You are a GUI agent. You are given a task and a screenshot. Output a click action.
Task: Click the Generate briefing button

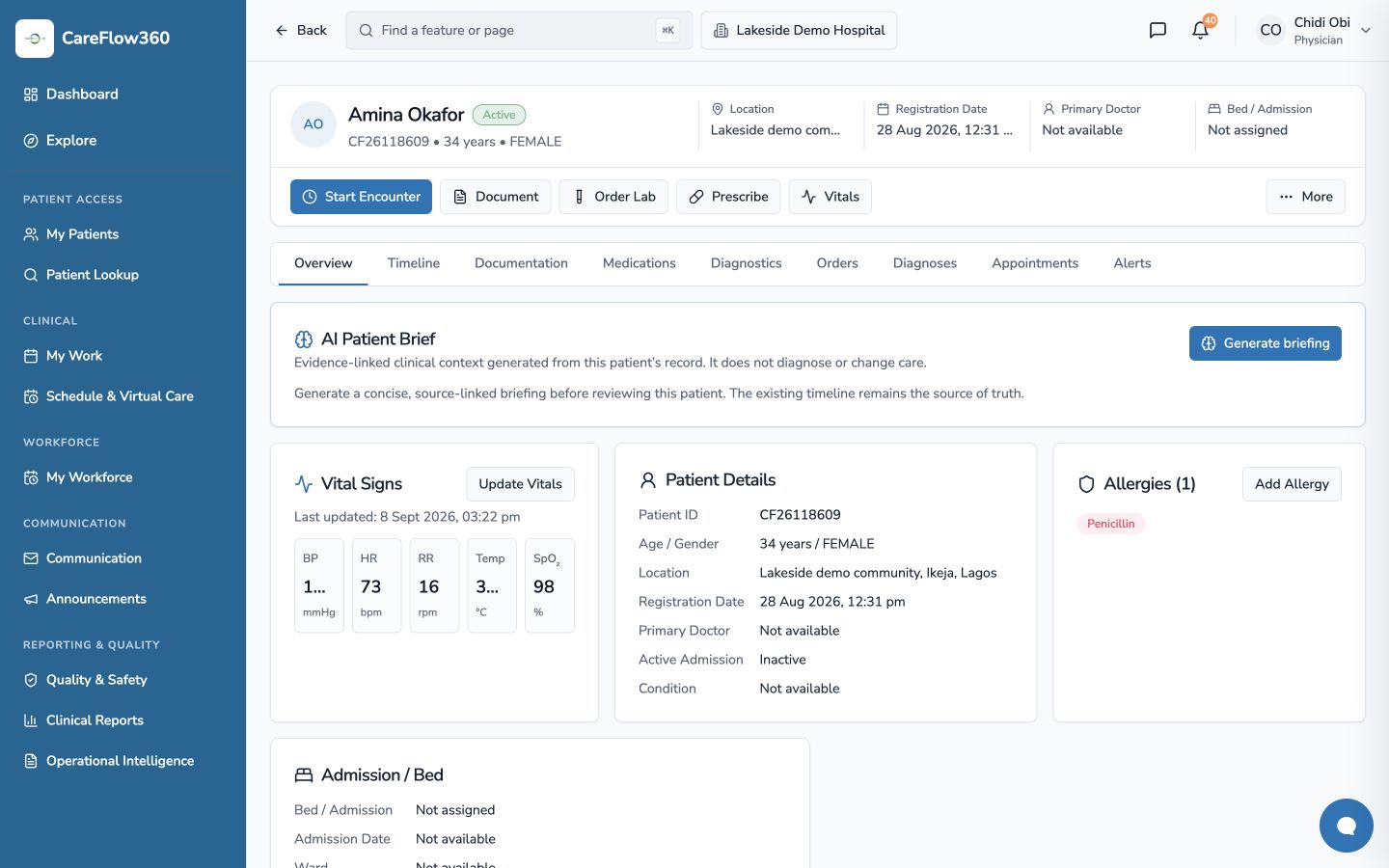pos(1266,343)
